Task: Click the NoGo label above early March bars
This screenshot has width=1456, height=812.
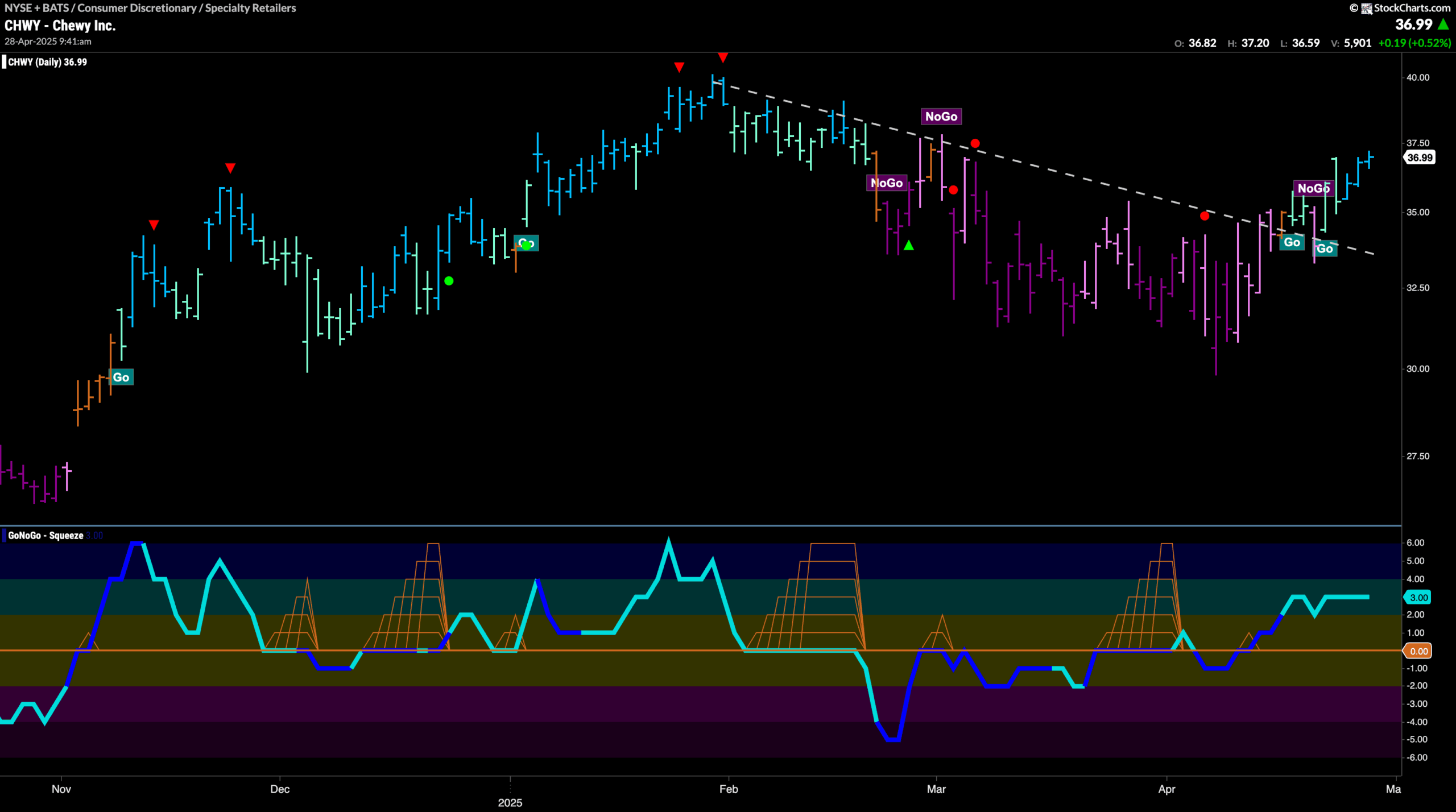Action: [x=941, y=117]
